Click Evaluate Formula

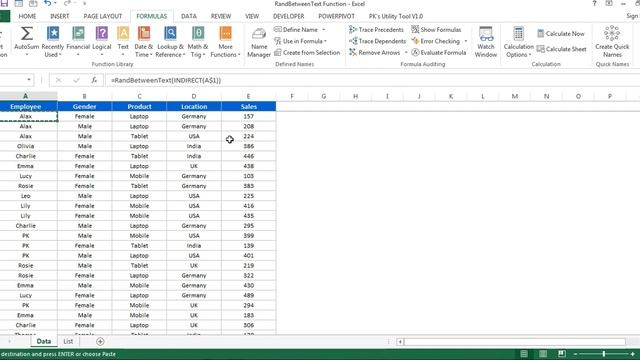[439, 53]
